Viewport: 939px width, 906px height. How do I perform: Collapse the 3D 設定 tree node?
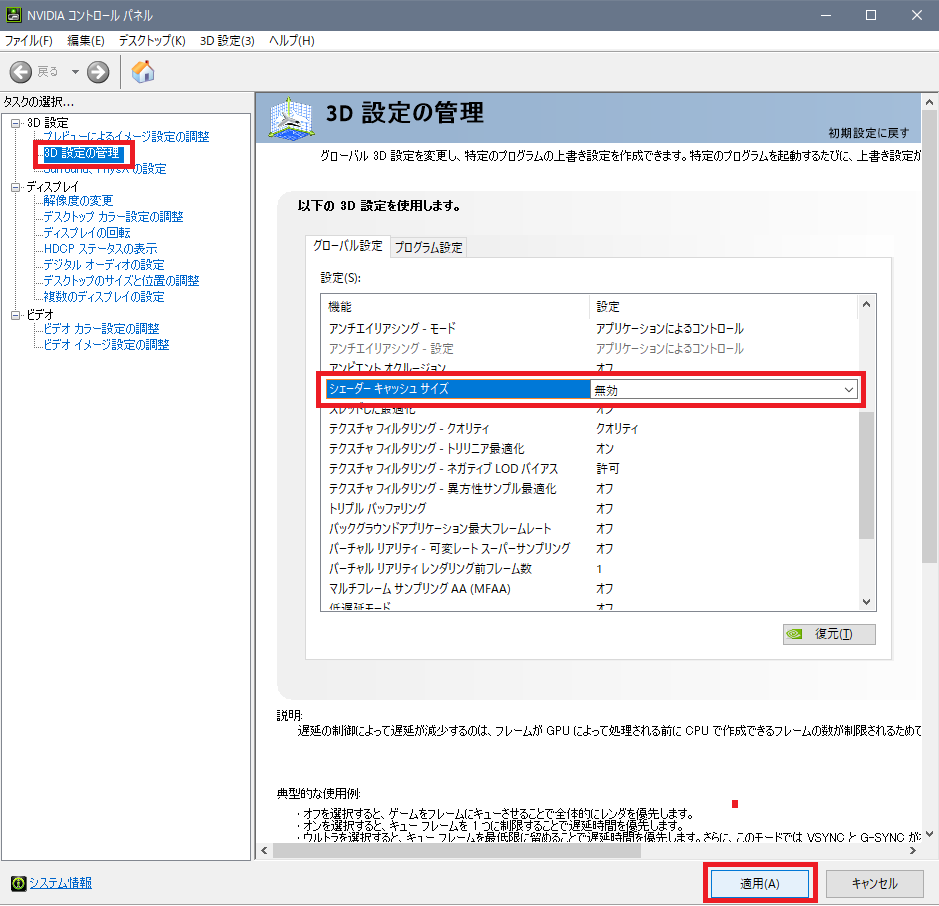(x=16, y=123)
